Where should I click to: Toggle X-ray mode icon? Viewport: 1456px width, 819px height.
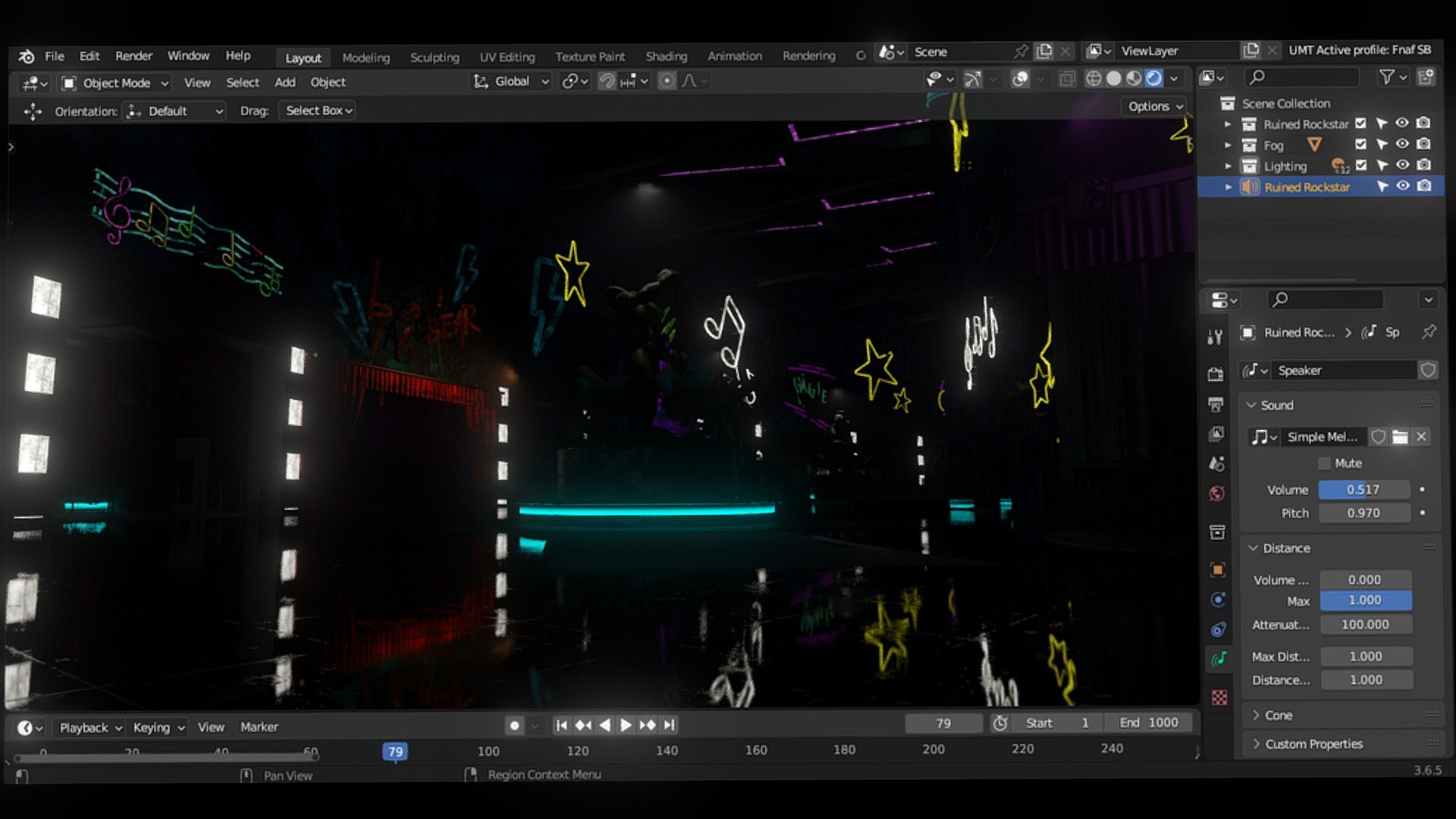tap(1067, 79)
